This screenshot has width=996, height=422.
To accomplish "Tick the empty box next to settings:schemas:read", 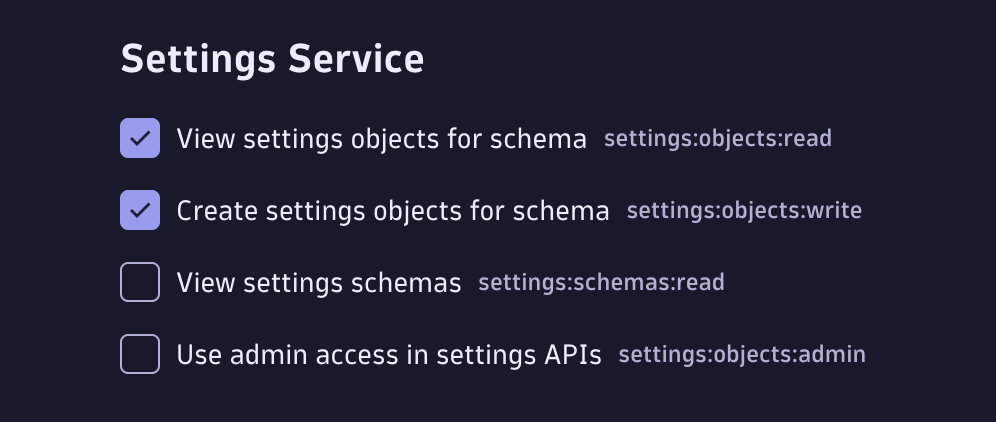I will pos(140,282).
